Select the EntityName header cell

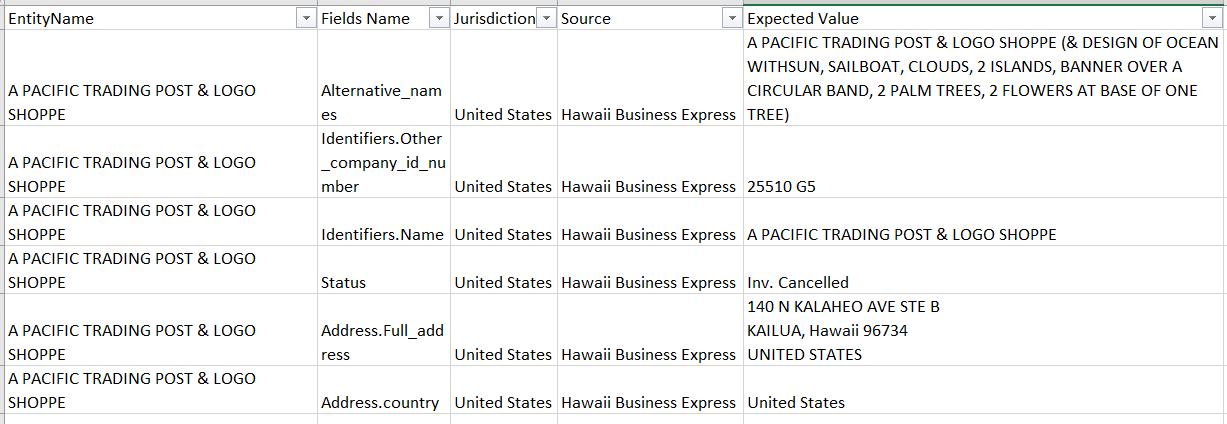[x=150, y=19]
